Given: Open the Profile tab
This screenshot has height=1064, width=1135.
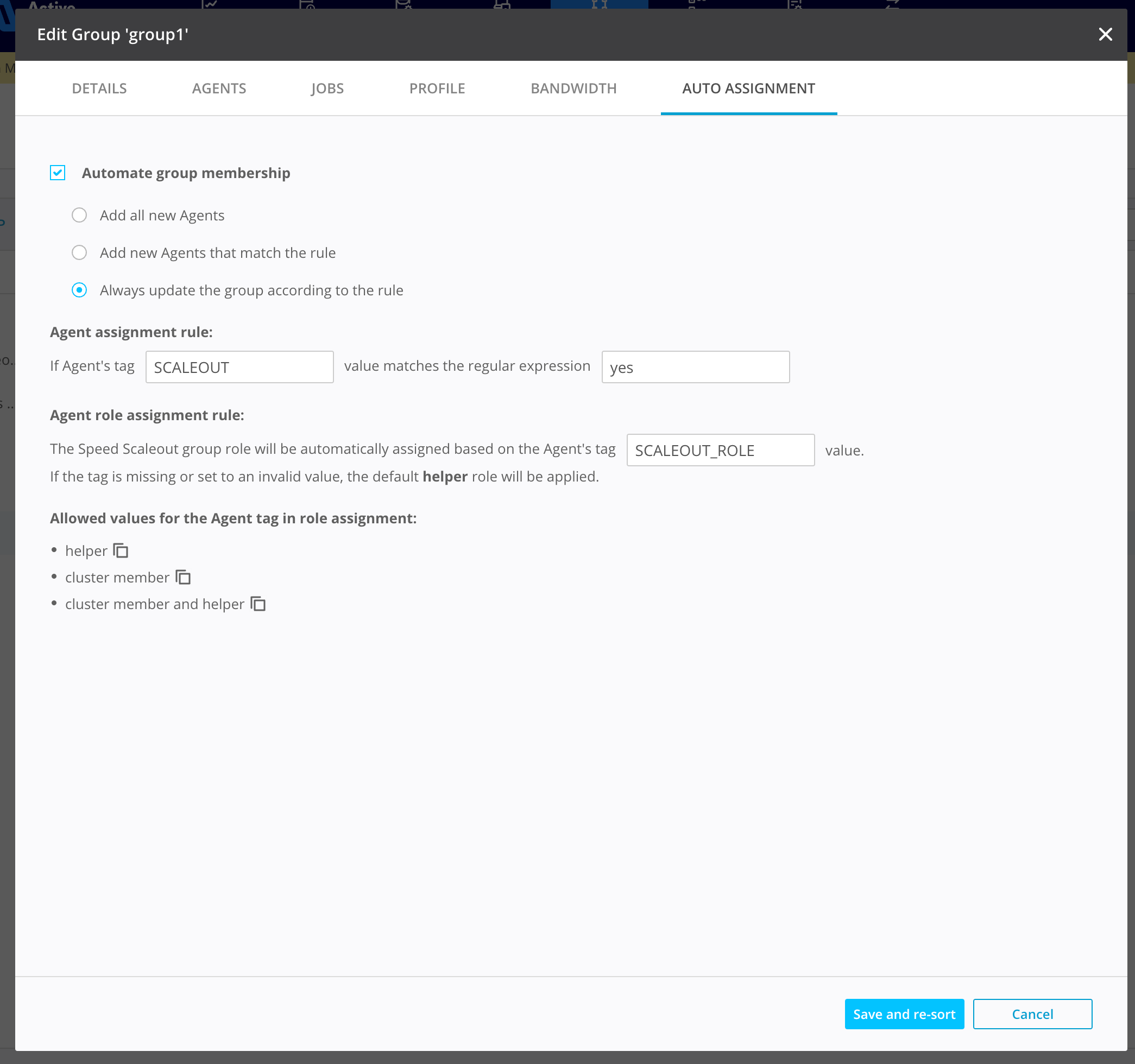Looking at the screenshot, I should tap(437, 88).
